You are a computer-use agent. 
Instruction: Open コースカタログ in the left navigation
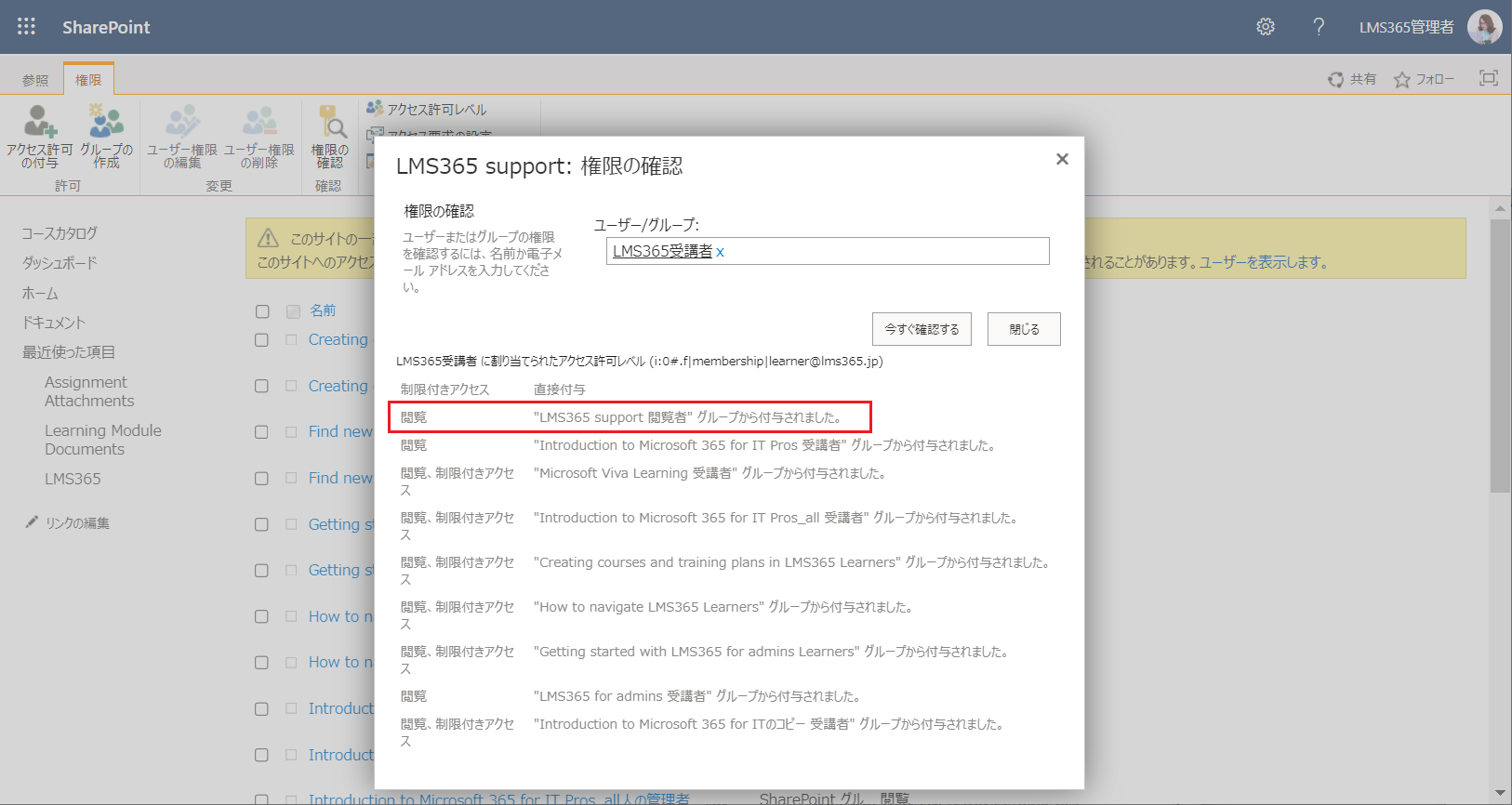60,233
